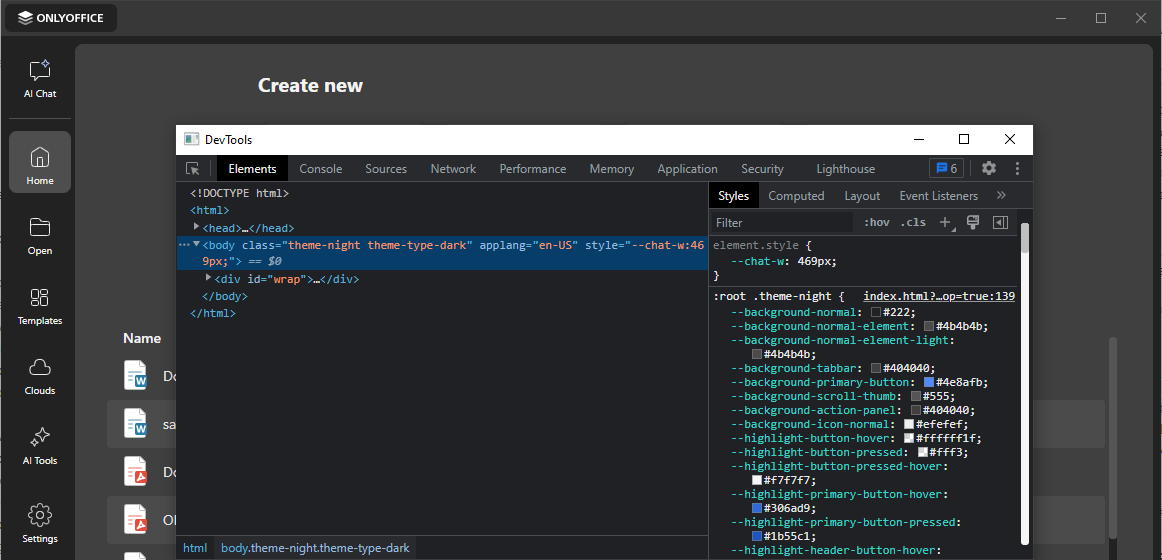Click into the Styles Filter input field
Screen dimensions: 1162x560
[x=782, y=222]
